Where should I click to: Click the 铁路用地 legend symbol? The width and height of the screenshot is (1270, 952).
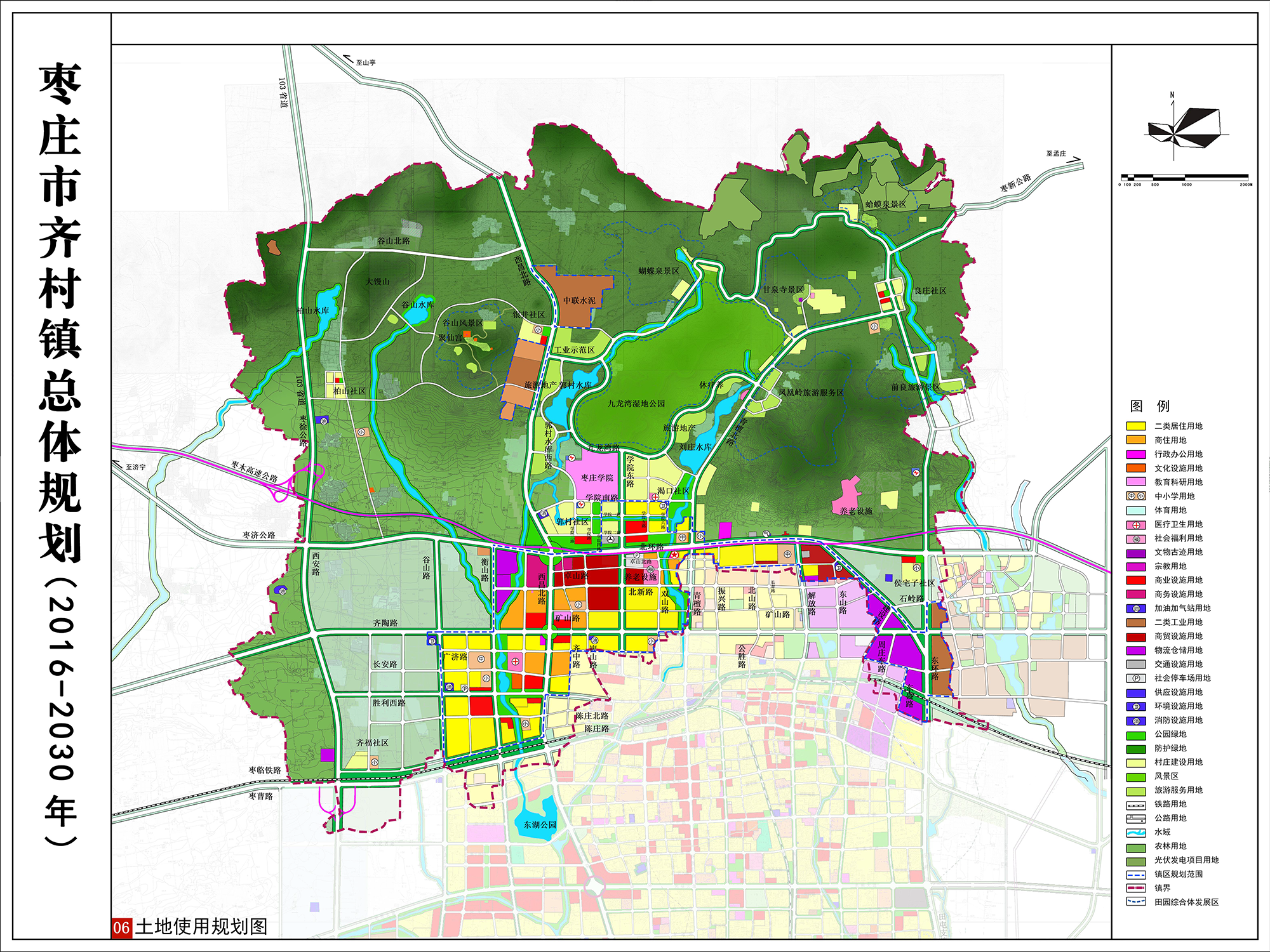pyautogui.click(x=1136, y=804)
